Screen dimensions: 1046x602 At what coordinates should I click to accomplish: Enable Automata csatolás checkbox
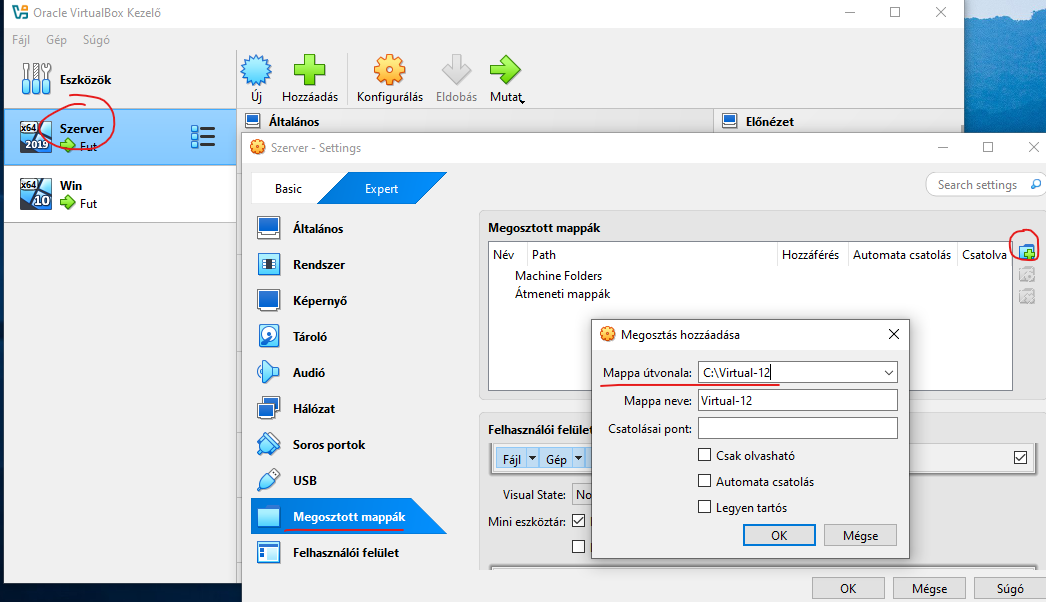pyautogui.click(x=704, y=481)
